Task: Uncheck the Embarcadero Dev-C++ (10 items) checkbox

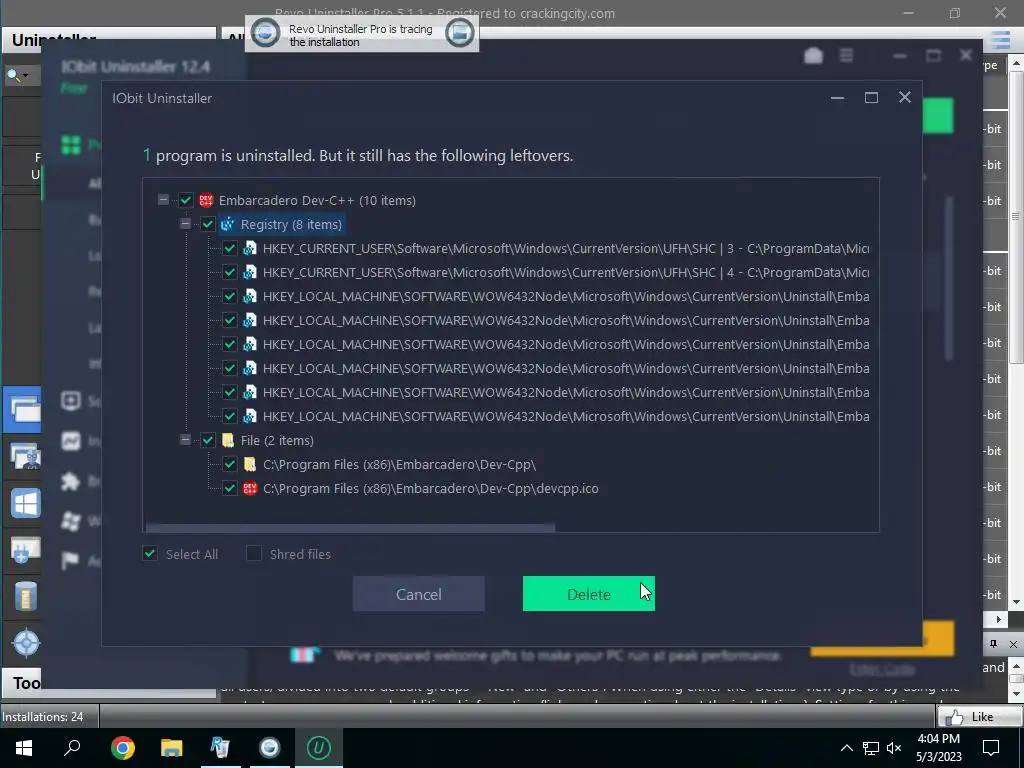Action: (x=186, y=200)
